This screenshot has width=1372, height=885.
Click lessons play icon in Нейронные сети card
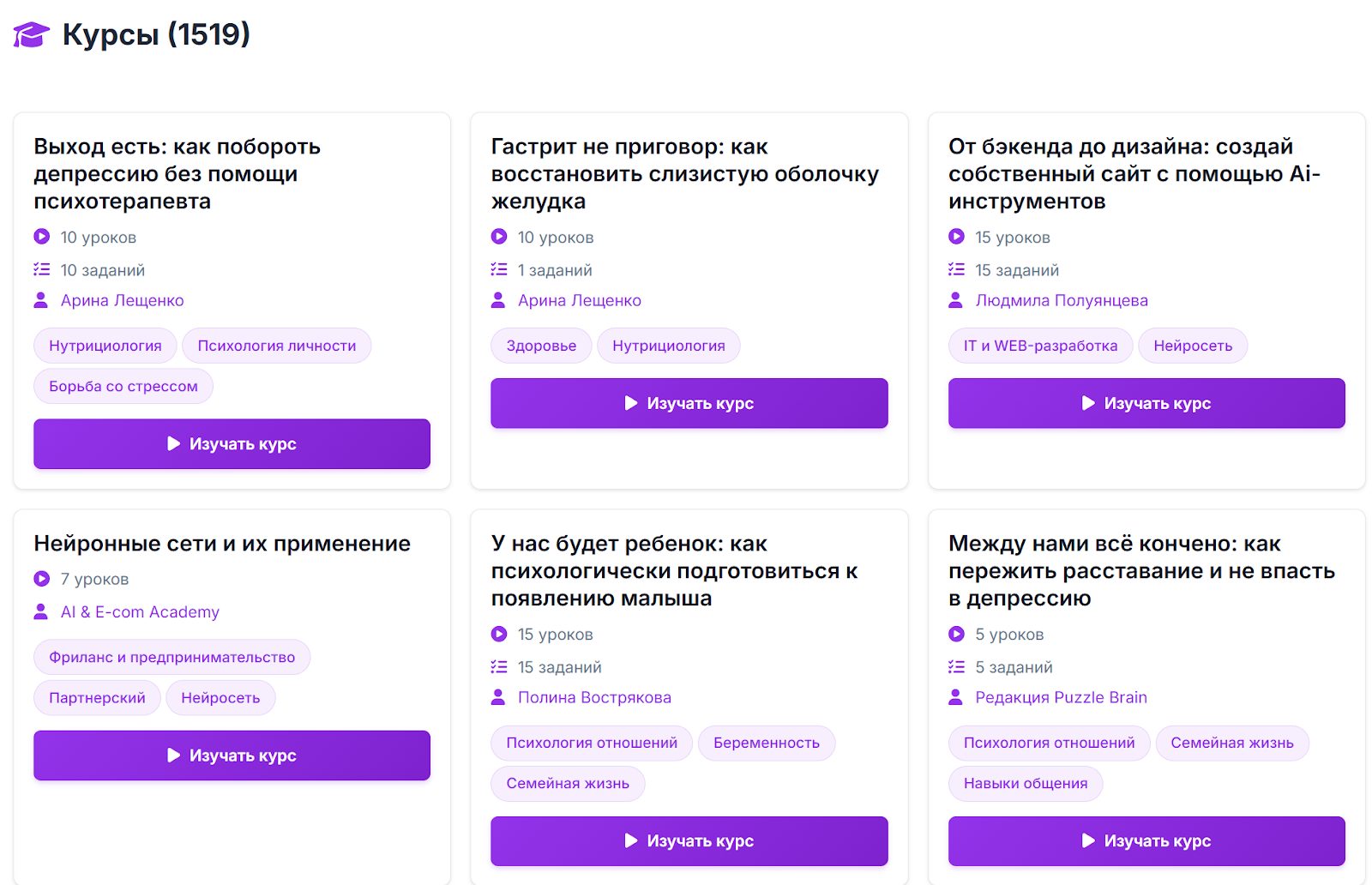pos(41,579)
